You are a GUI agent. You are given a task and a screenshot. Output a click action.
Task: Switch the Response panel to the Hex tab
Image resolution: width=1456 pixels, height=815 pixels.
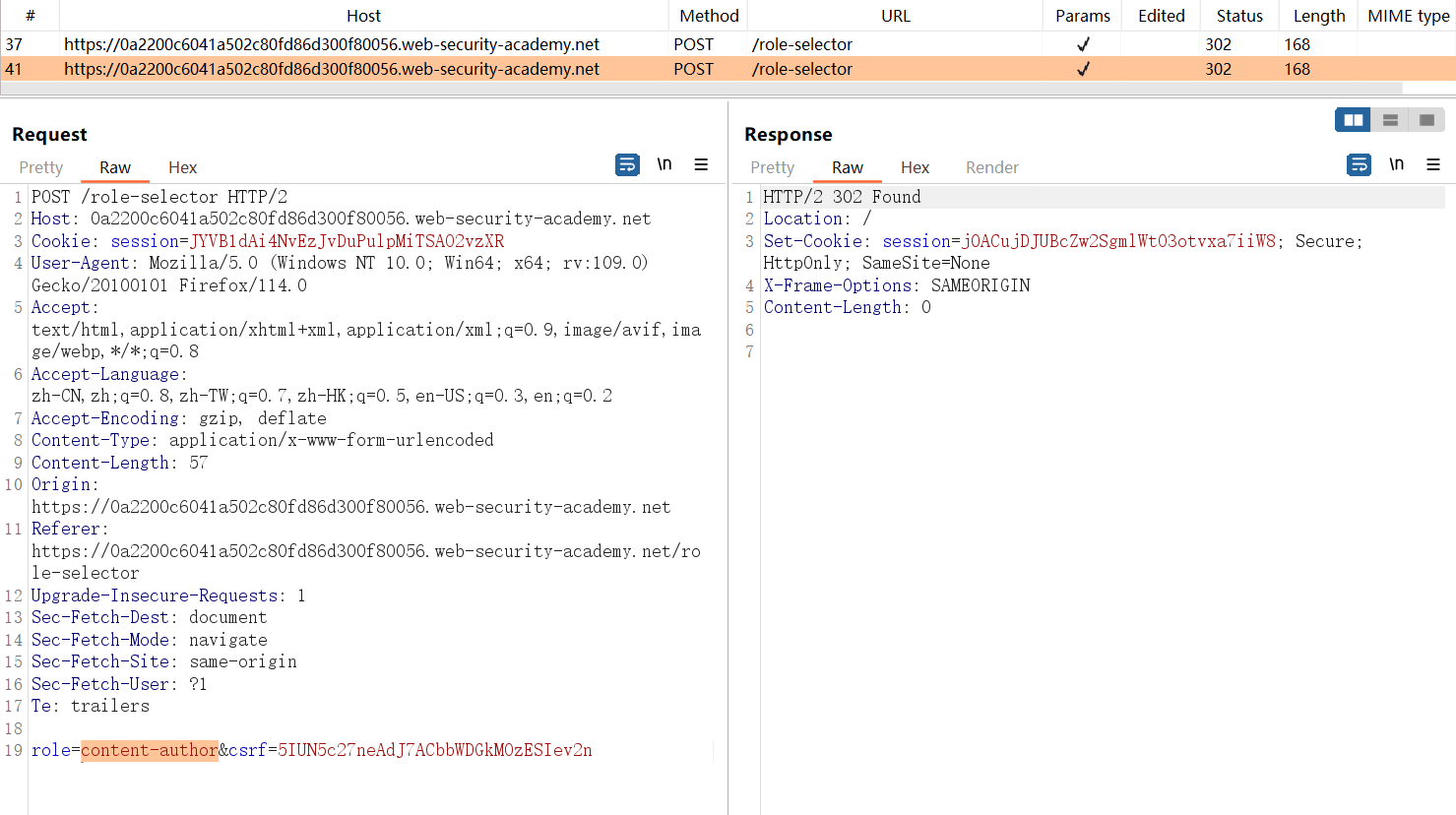click(915, 167)
